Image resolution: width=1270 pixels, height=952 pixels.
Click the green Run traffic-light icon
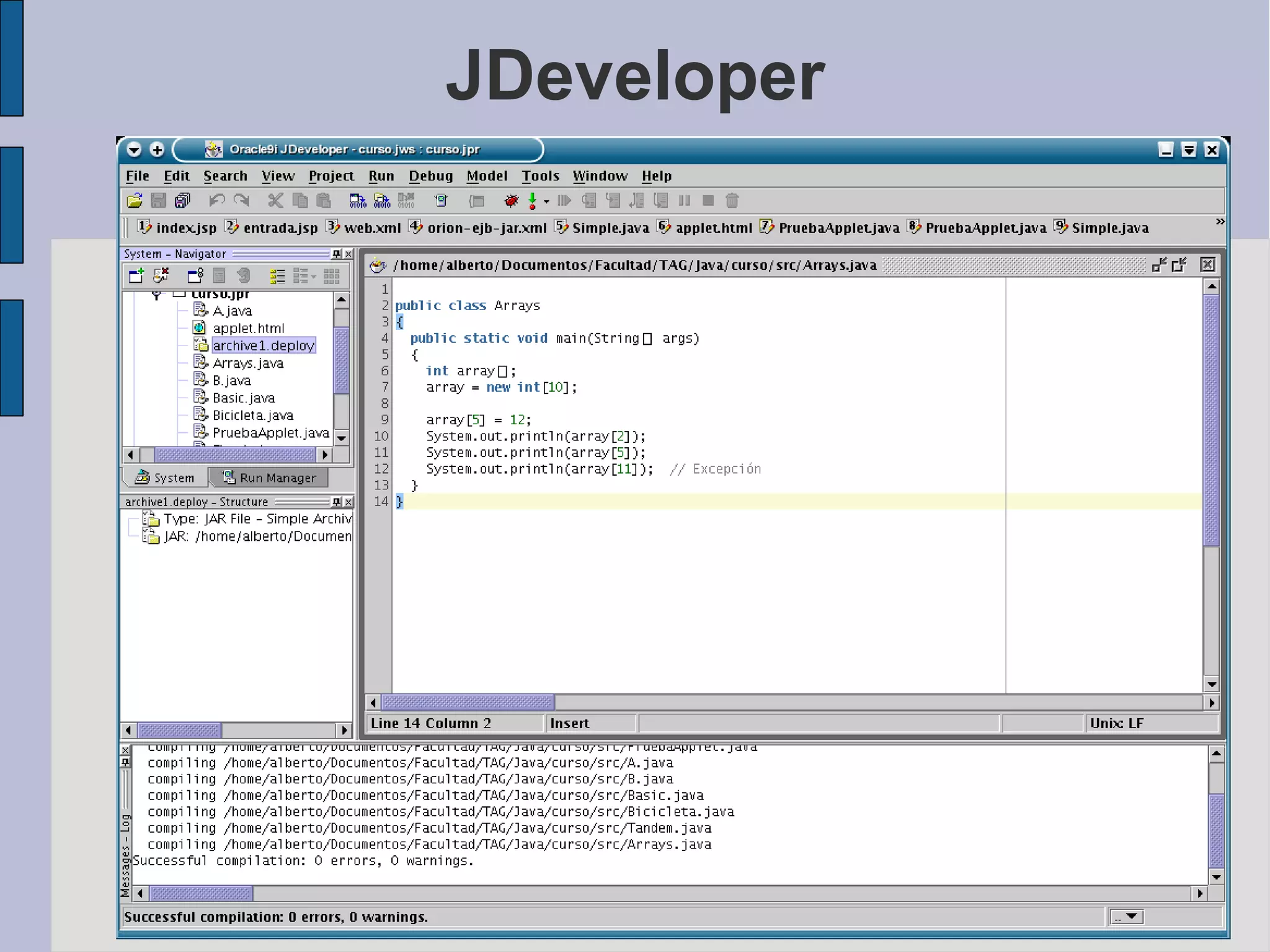point(532,200)
